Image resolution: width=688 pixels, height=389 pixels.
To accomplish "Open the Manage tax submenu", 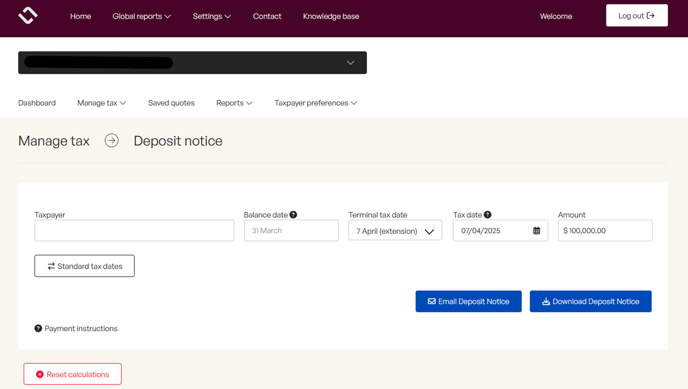I will pos(101,103).
